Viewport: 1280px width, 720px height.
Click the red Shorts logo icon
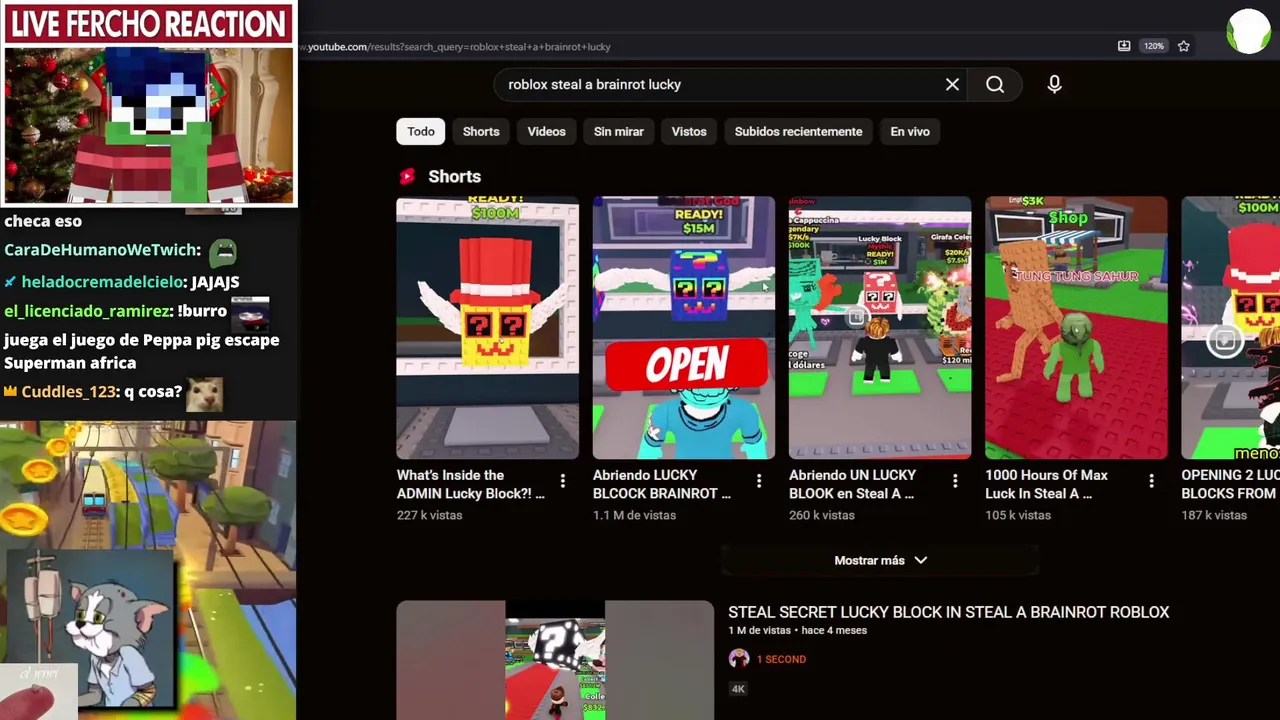click(407, 176)
